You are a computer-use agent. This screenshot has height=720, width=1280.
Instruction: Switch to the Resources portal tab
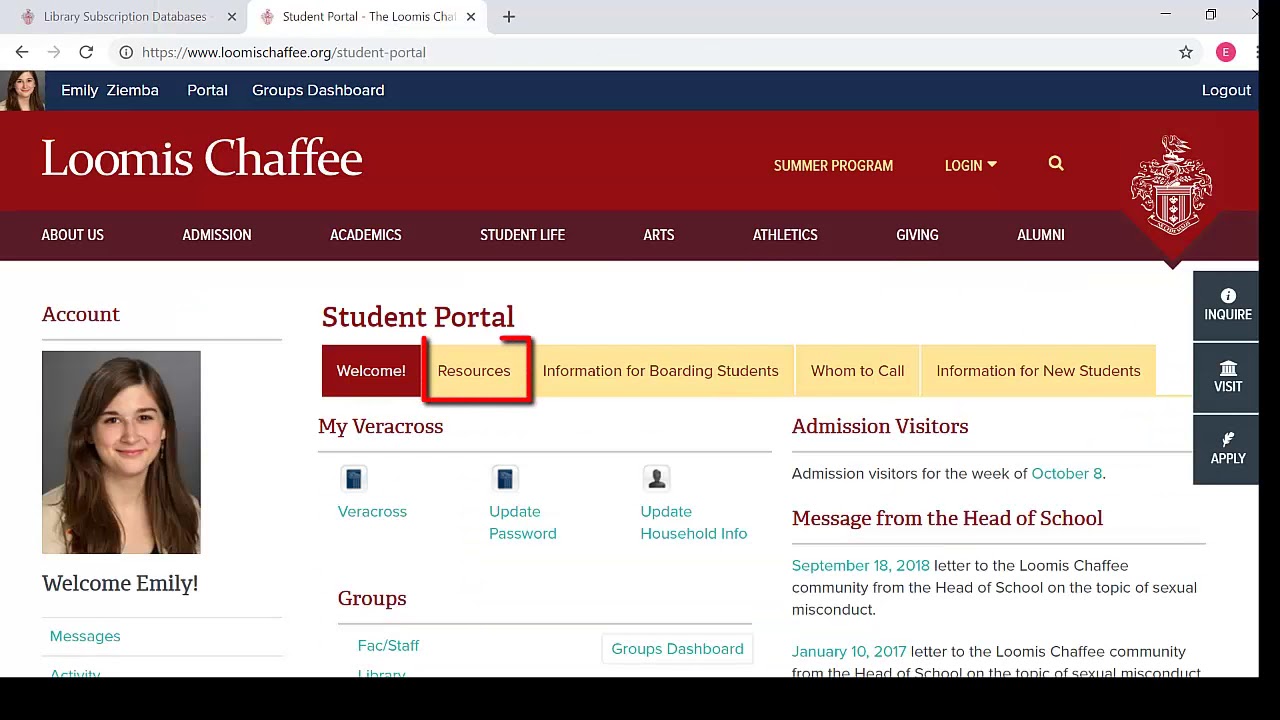coord(474,371)
